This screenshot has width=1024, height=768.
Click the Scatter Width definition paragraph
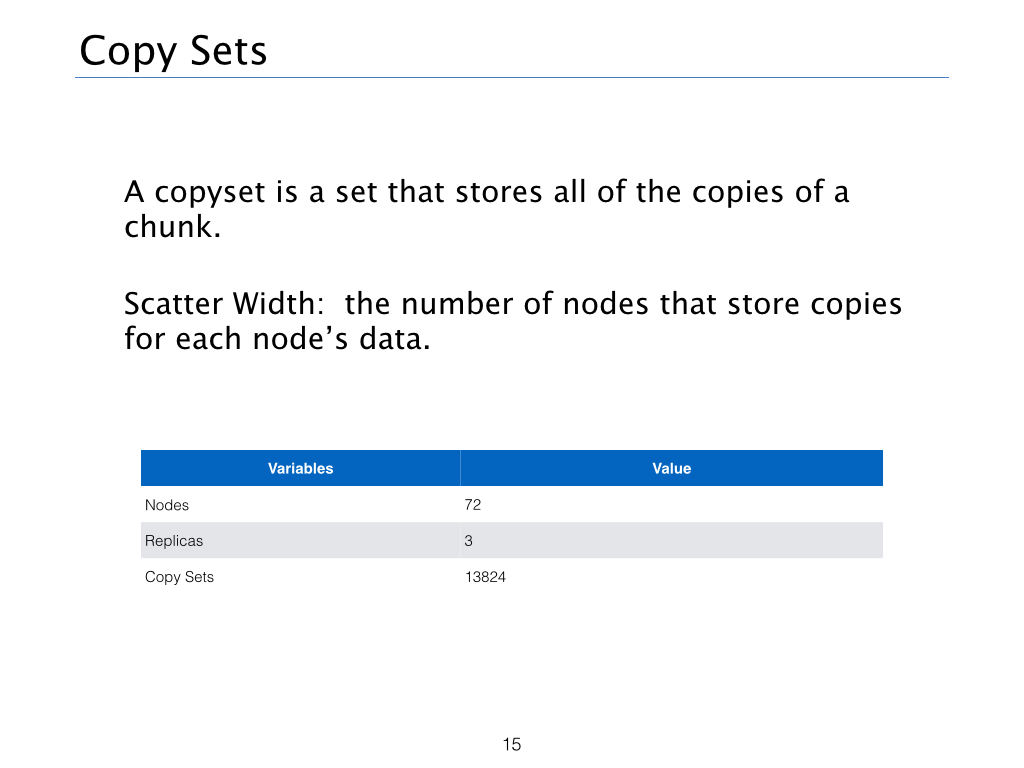click(513, 321)
